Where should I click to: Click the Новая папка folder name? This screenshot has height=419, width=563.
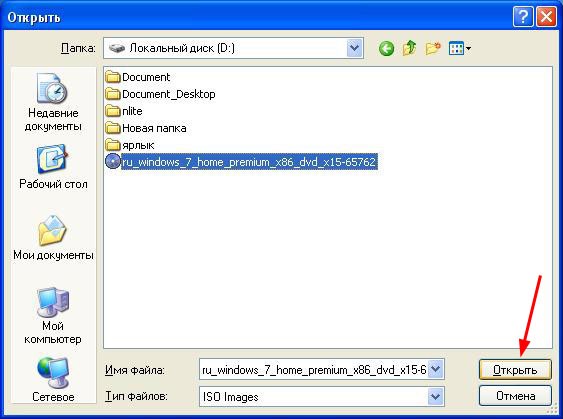tap(154, 128)
